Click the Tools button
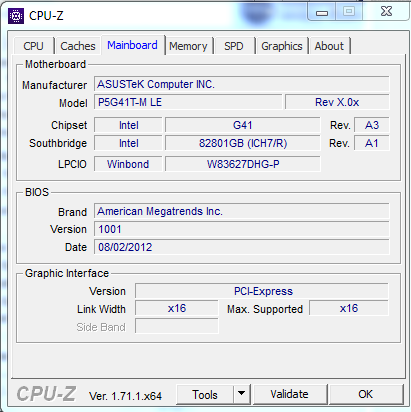 point(205,395)
